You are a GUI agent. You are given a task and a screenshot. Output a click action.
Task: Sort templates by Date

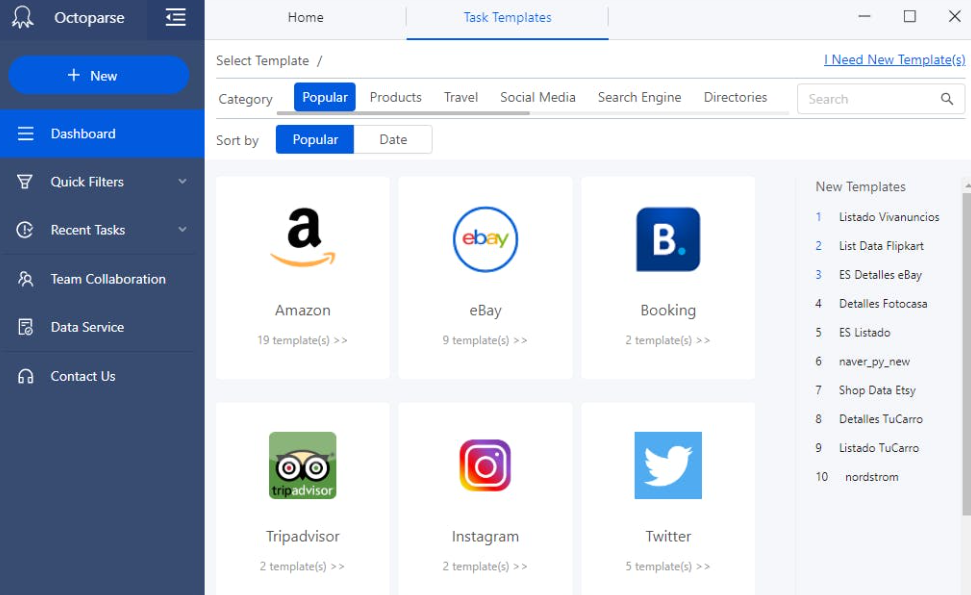(393, 139)
